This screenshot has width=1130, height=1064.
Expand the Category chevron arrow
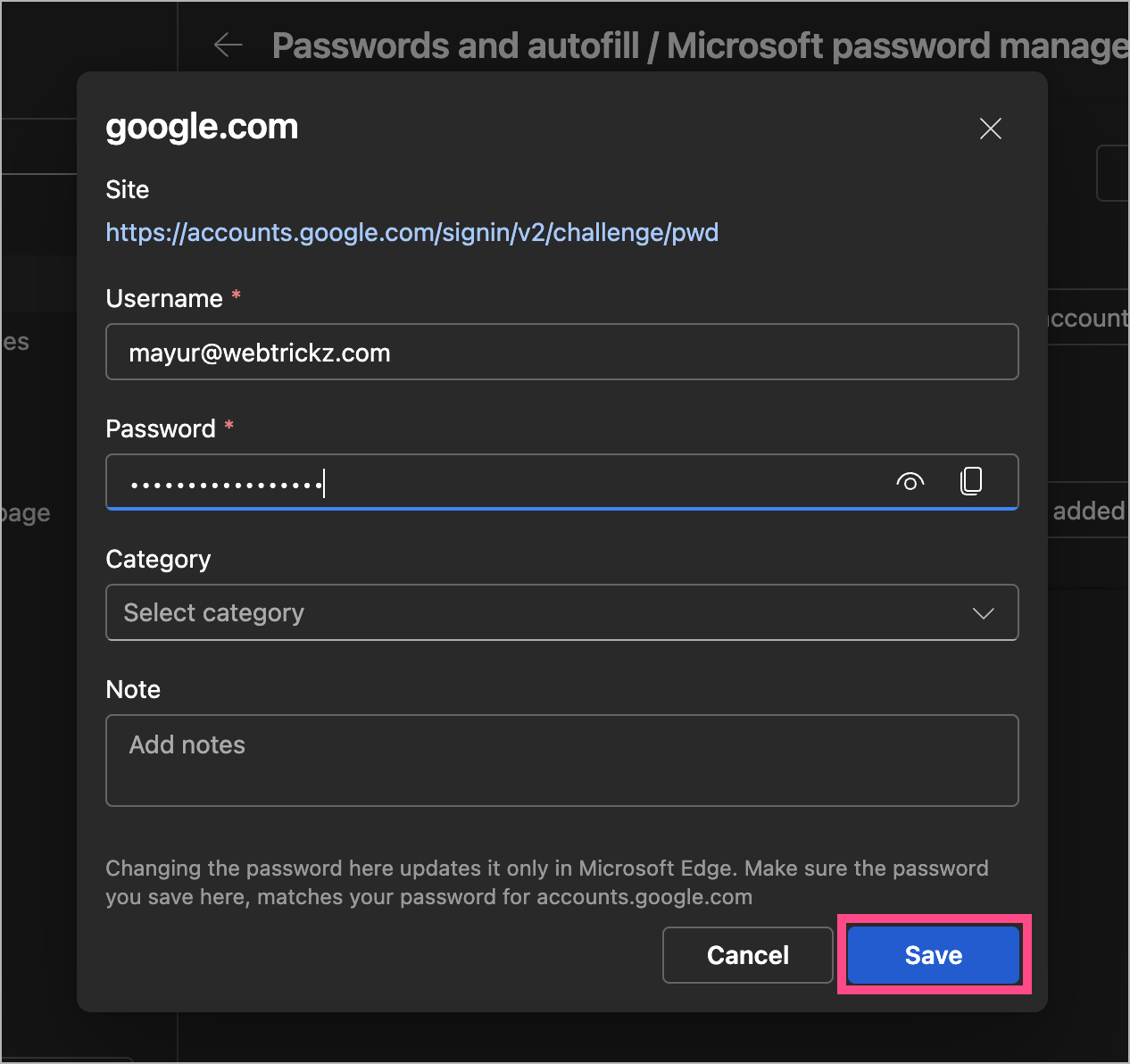(983, 613)
